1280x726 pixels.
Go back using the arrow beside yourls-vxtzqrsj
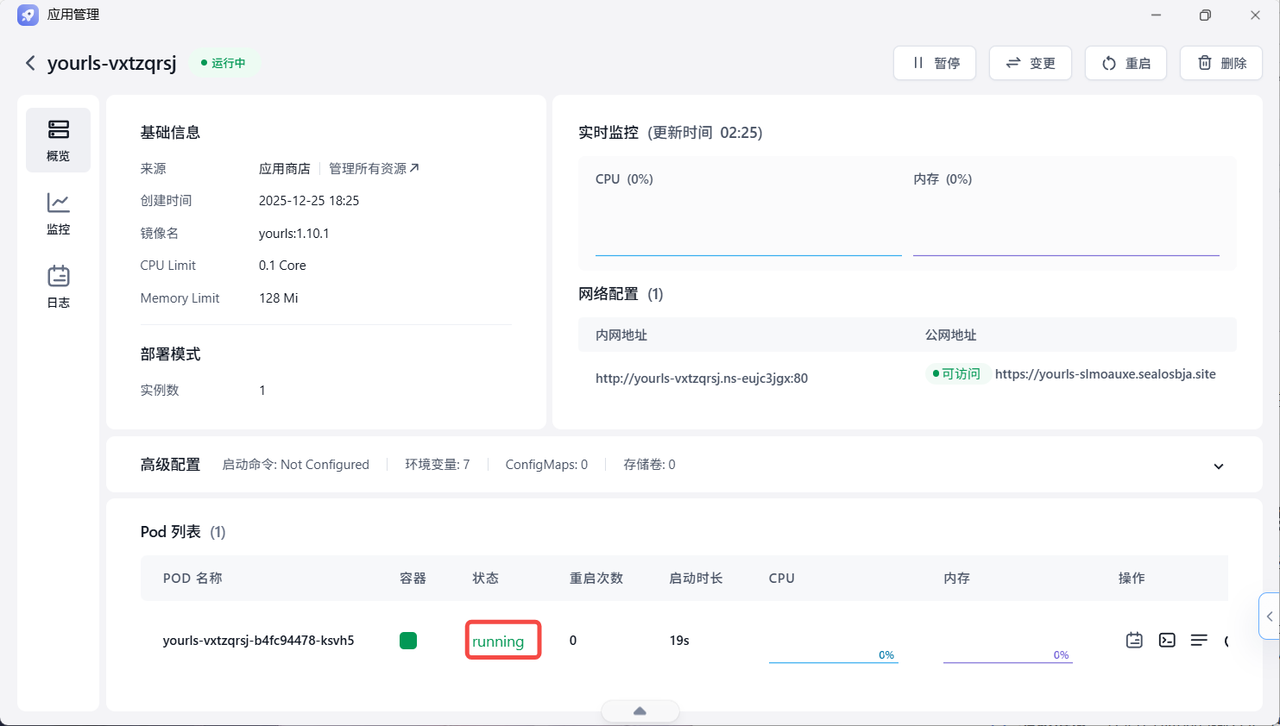(x=30, y=63)
